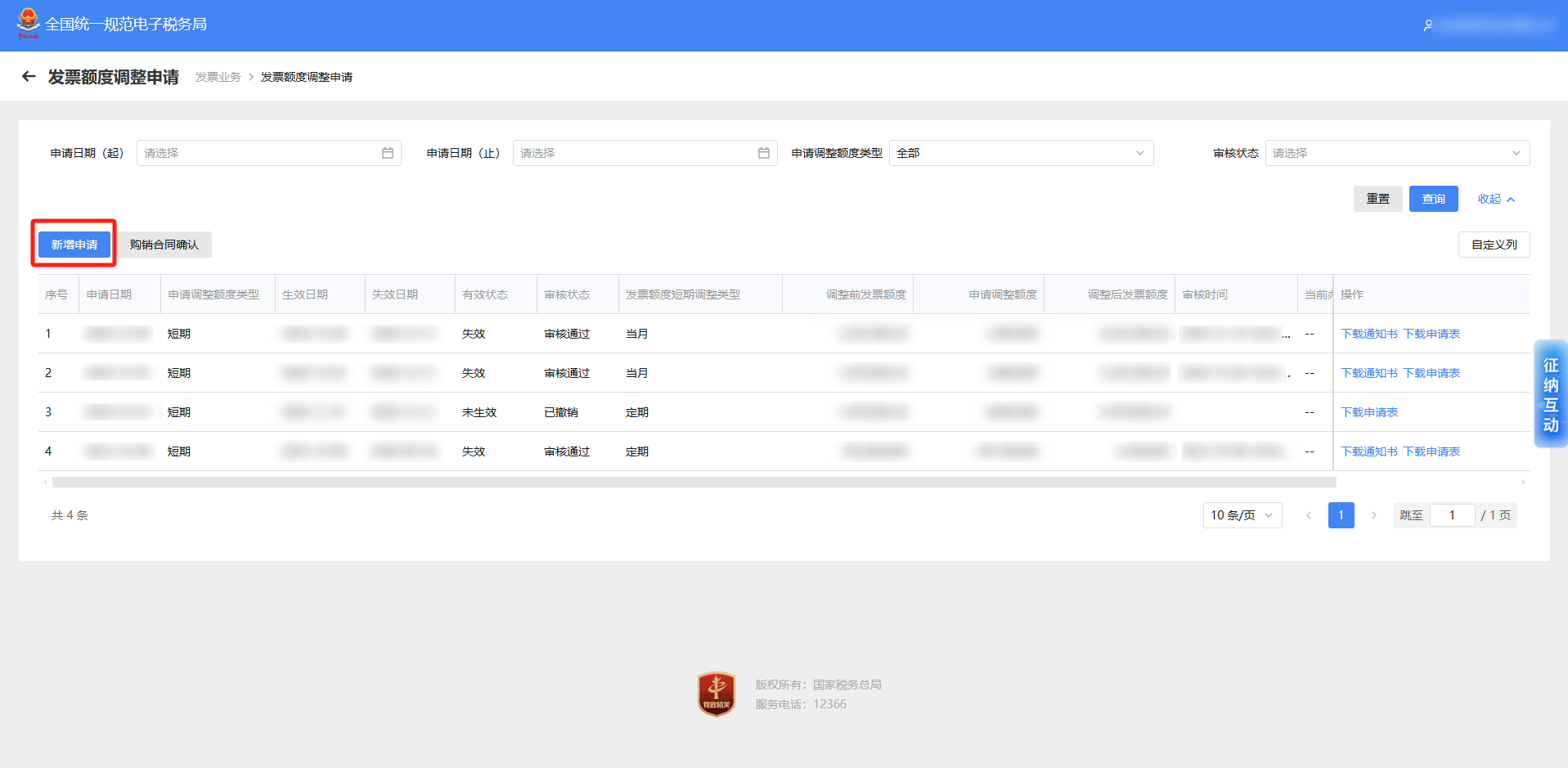1568x768 pixels.
Task: Click the back arrow beside page title
Action: 29,77
